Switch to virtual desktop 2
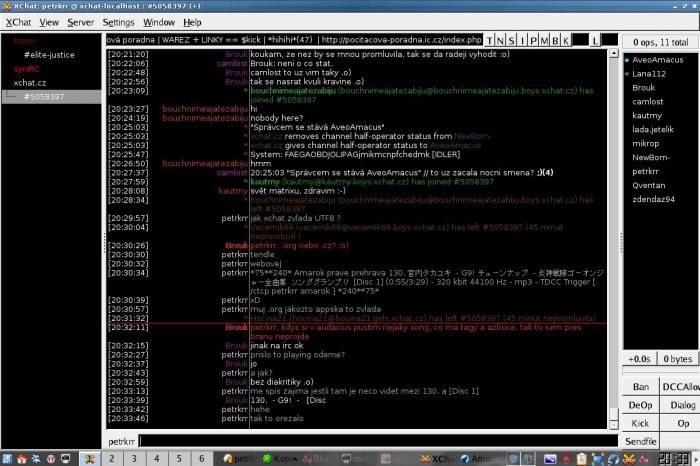This screenshot has width=700, height=466. tap(112, 458)
